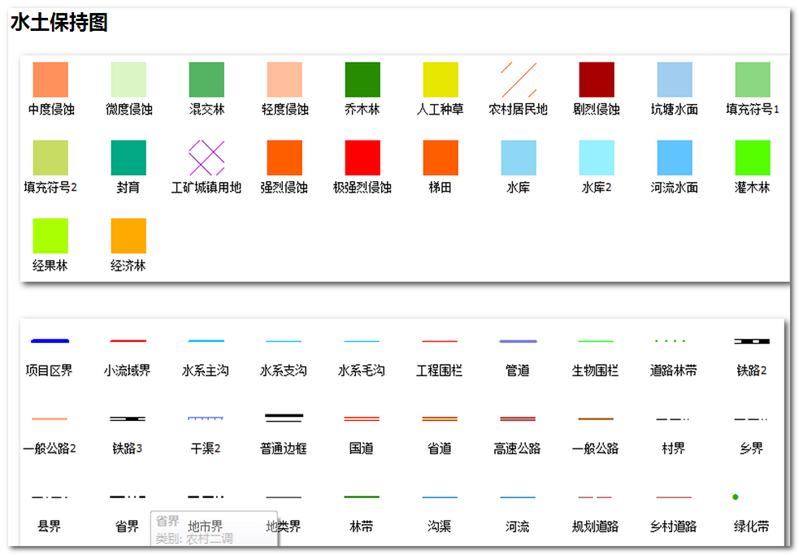This screenshot has height=555, width=799.
Task: Pick the 道路林带 dotted line symbol
Action: coord(670,340)
